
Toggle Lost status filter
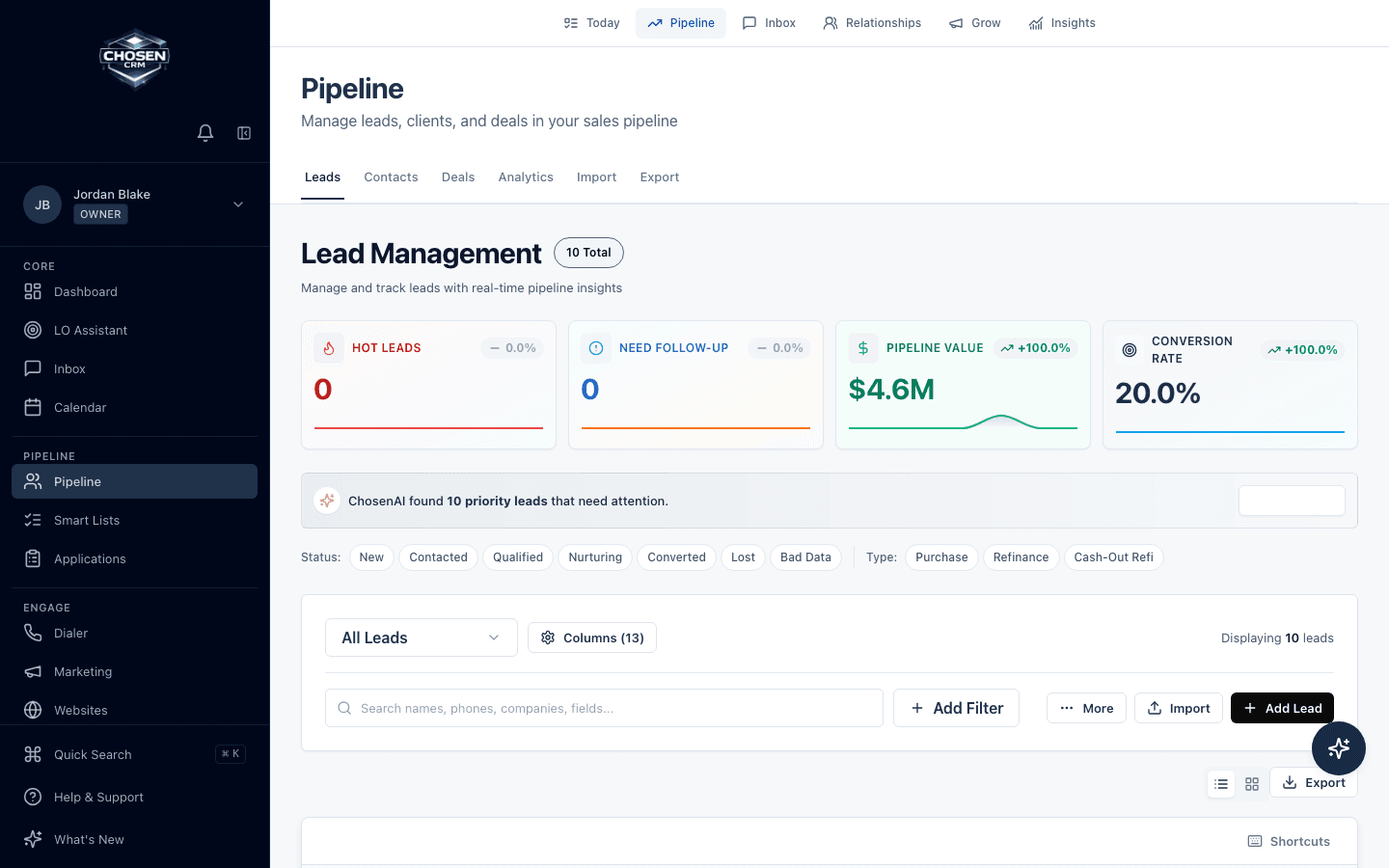(x=743, y=557)
